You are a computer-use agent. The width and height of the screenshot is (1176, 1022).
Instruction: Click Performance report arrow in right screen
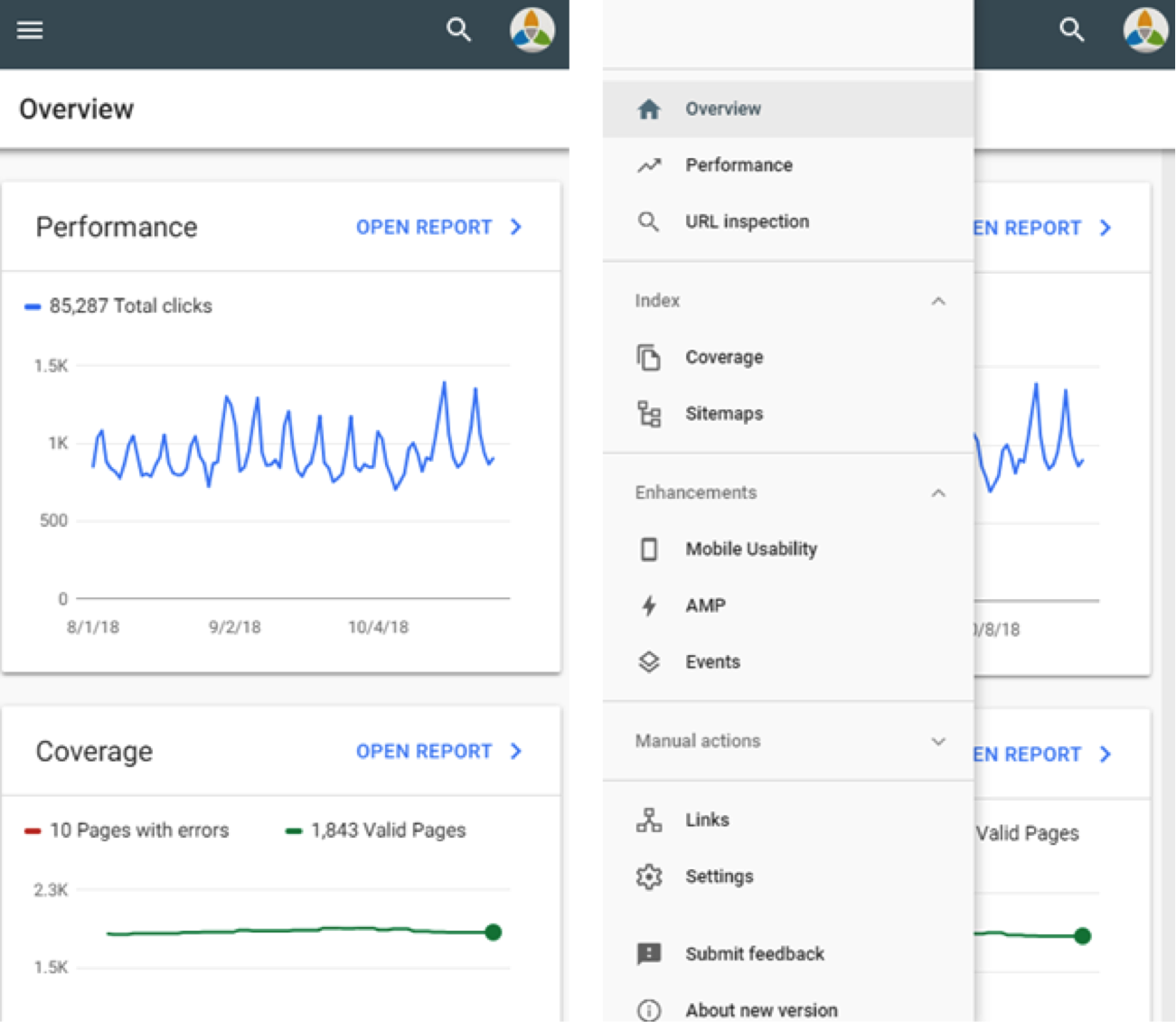1105,229
